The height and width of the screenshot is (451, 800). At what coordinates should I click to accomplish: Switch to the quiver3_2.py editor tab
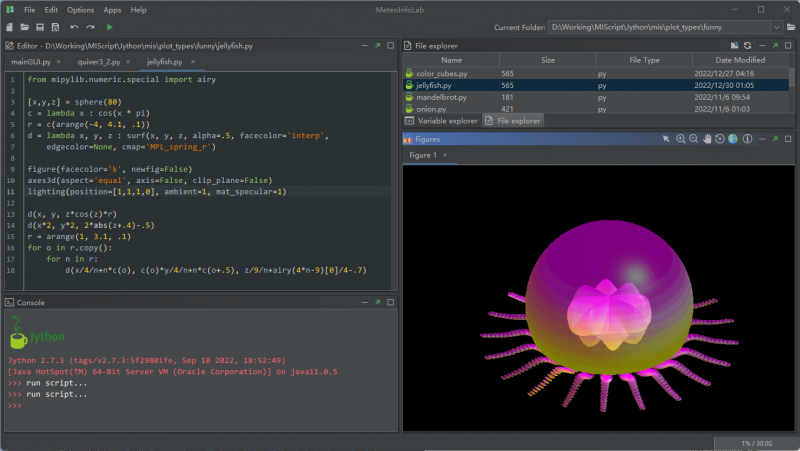coord(98,62)
